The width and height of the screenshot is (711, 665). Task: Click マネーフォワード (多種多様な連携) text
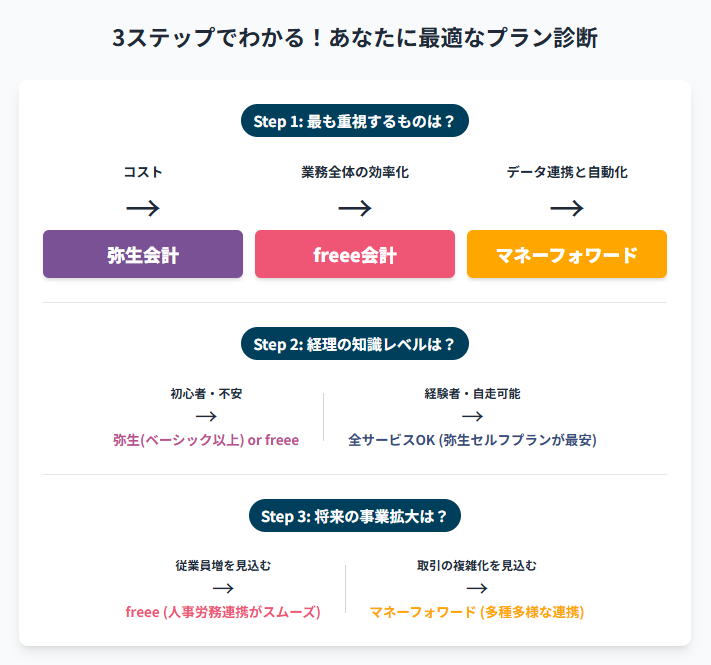[x=477, y=612]
